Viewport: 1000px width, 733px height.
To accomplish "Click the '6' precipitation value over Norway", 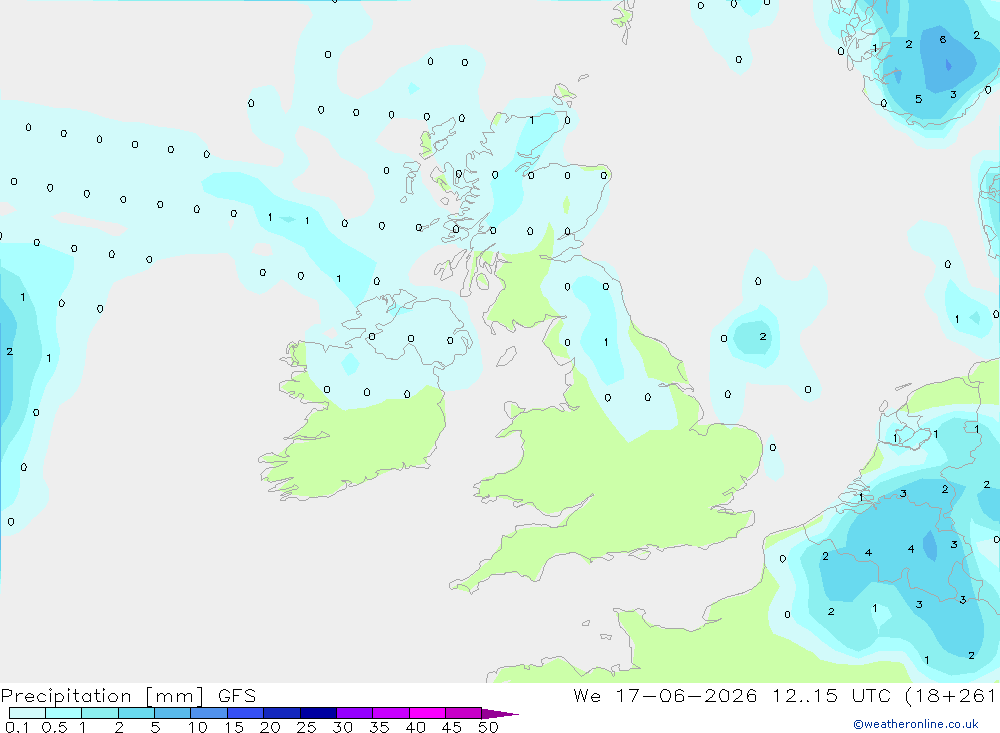I will point(943,40).
